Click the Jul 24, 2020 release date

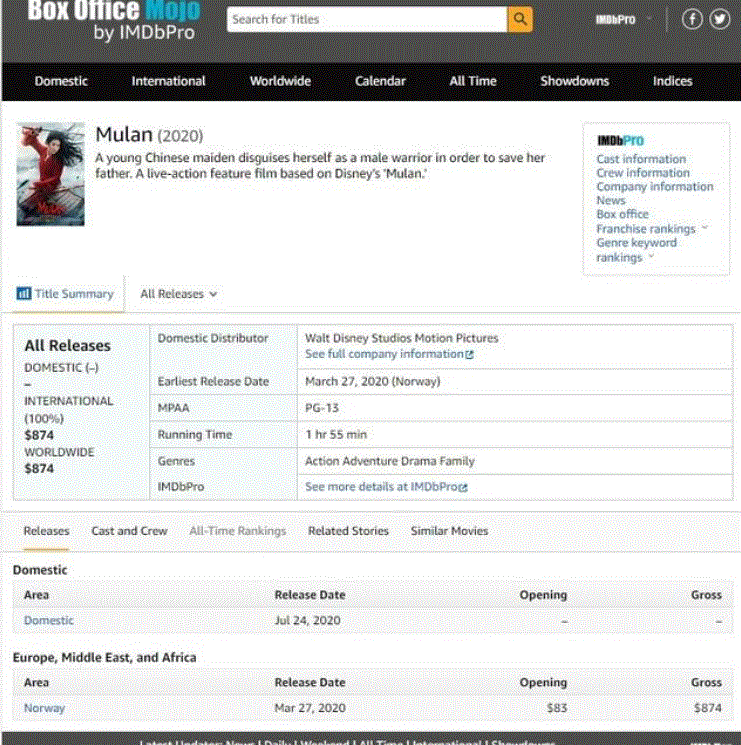(x=307, y=621)
